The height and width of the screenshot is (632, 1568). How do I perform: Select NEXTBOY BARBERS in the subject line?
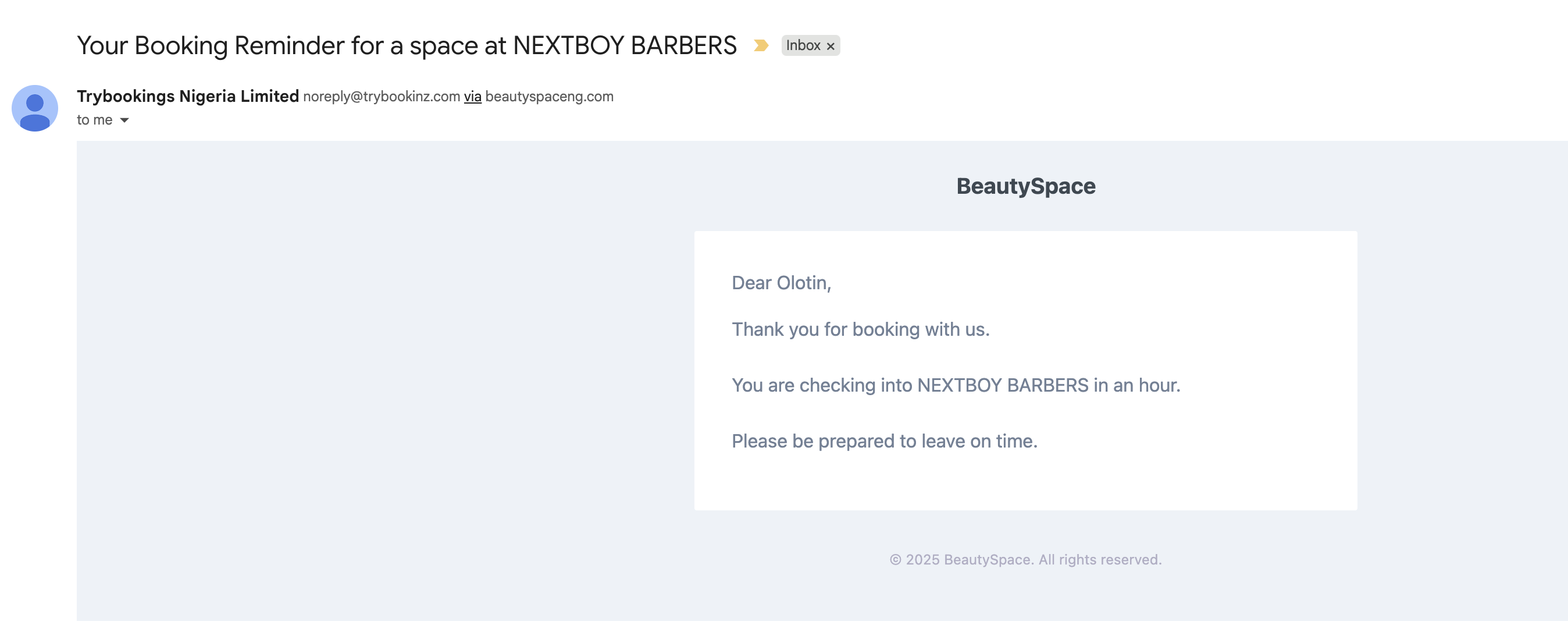[x=625, y=45]
